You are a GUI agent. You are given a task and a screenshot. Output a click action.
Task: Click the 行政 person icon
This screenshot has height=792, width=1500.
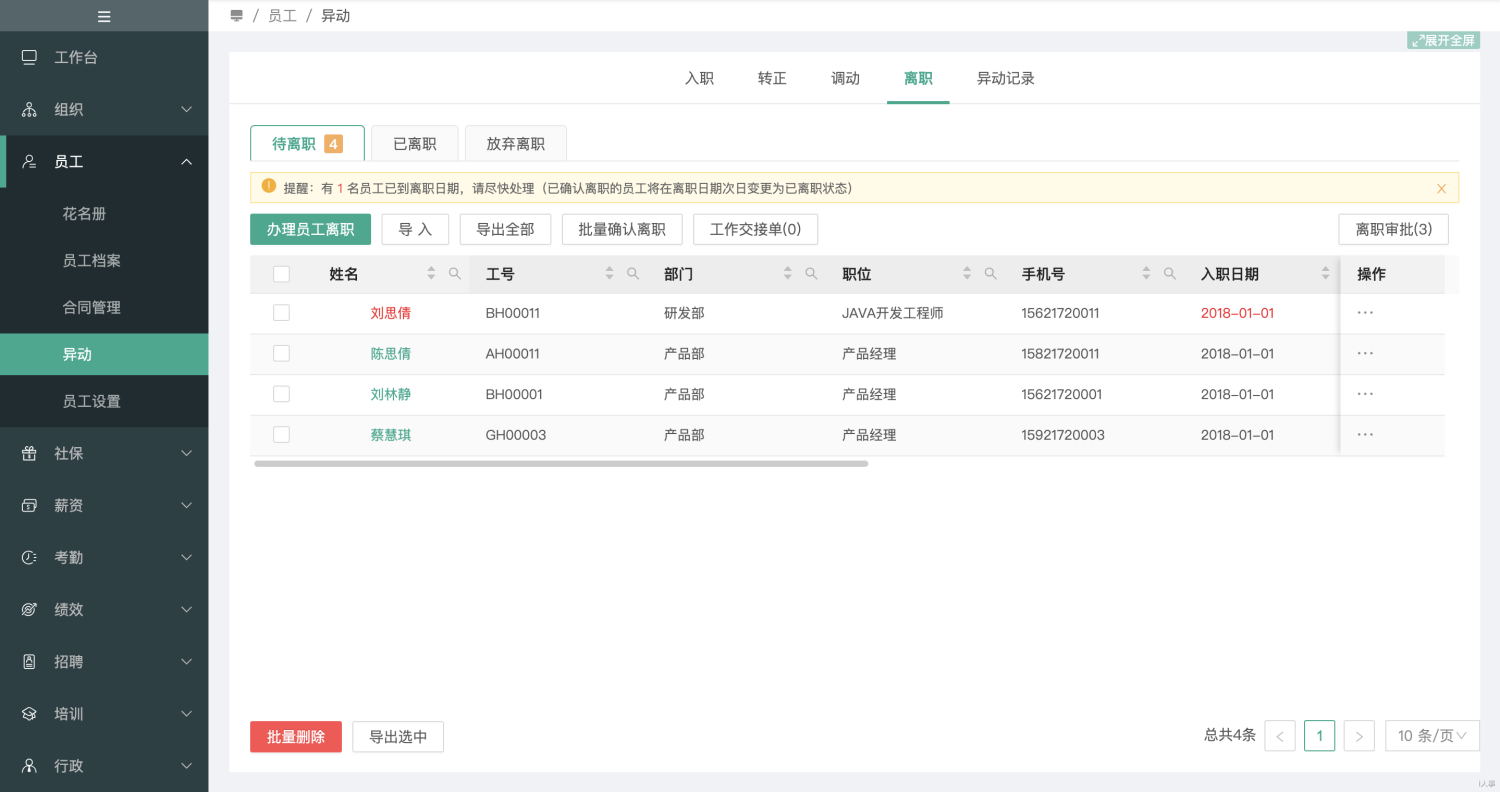29,765
